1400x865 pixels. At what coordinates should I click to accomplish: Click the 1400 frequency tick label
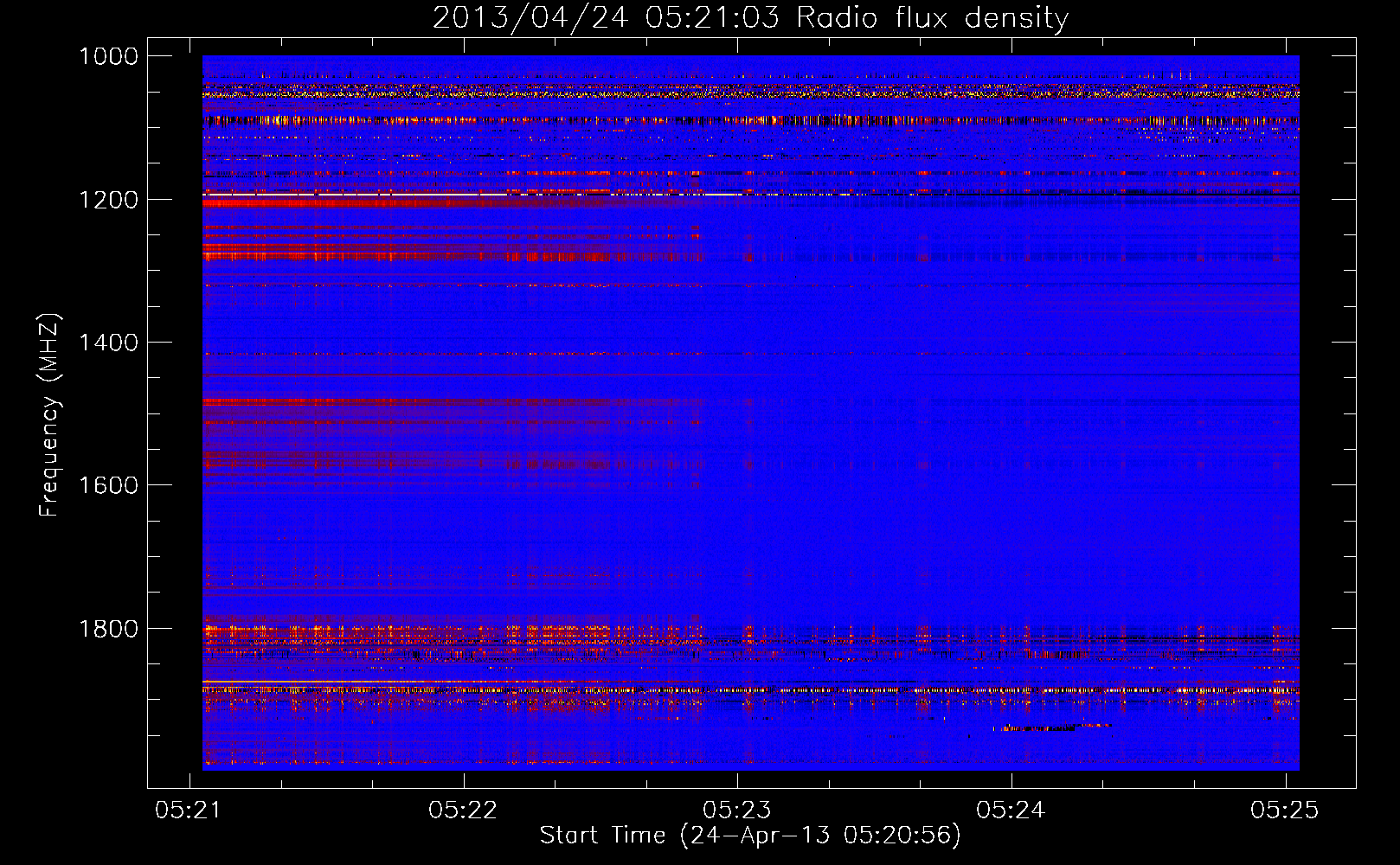tap(108, 343)
